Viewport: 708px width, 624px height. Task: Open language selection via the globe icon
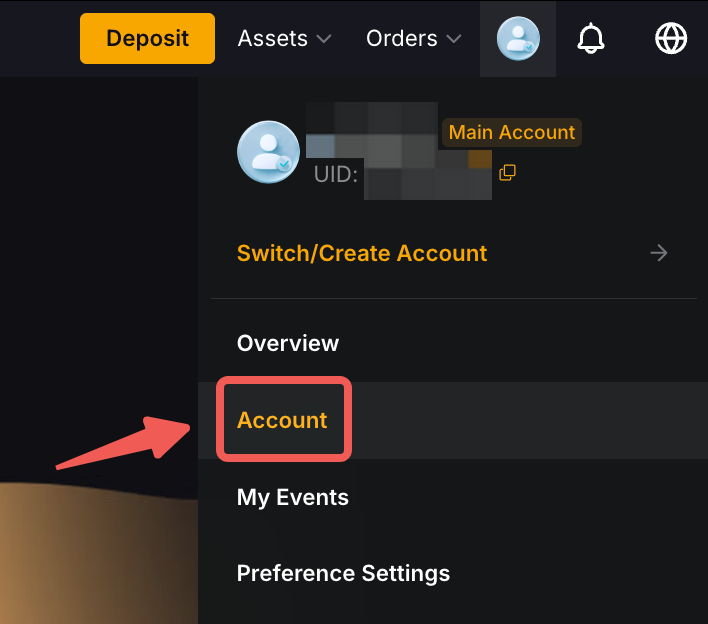[x=671, y=39]
